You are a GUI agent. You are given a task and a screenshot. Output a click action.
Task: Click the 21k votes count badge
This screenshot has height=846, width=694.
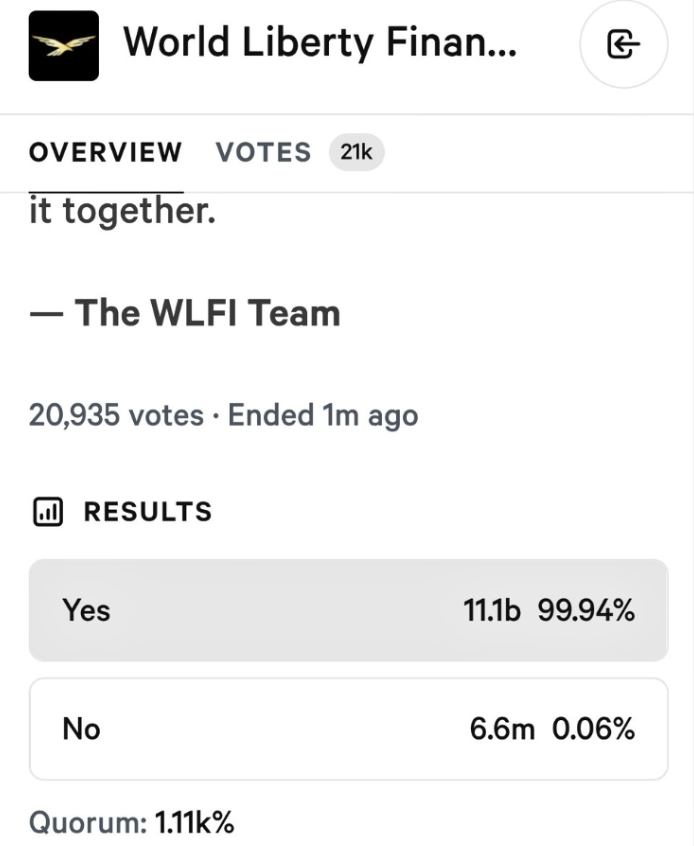(356, 152)
